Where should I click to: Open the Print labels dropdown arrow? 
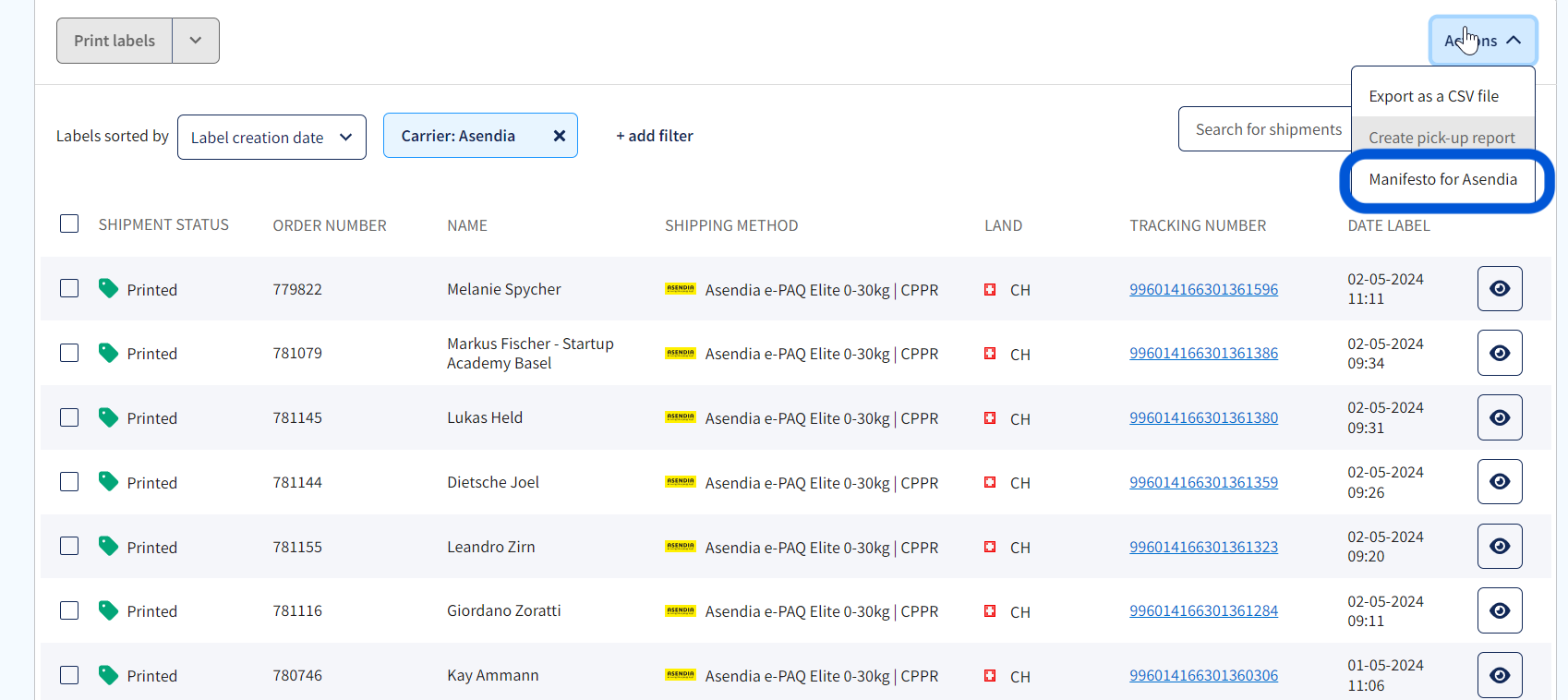click(x=196, y=41)
